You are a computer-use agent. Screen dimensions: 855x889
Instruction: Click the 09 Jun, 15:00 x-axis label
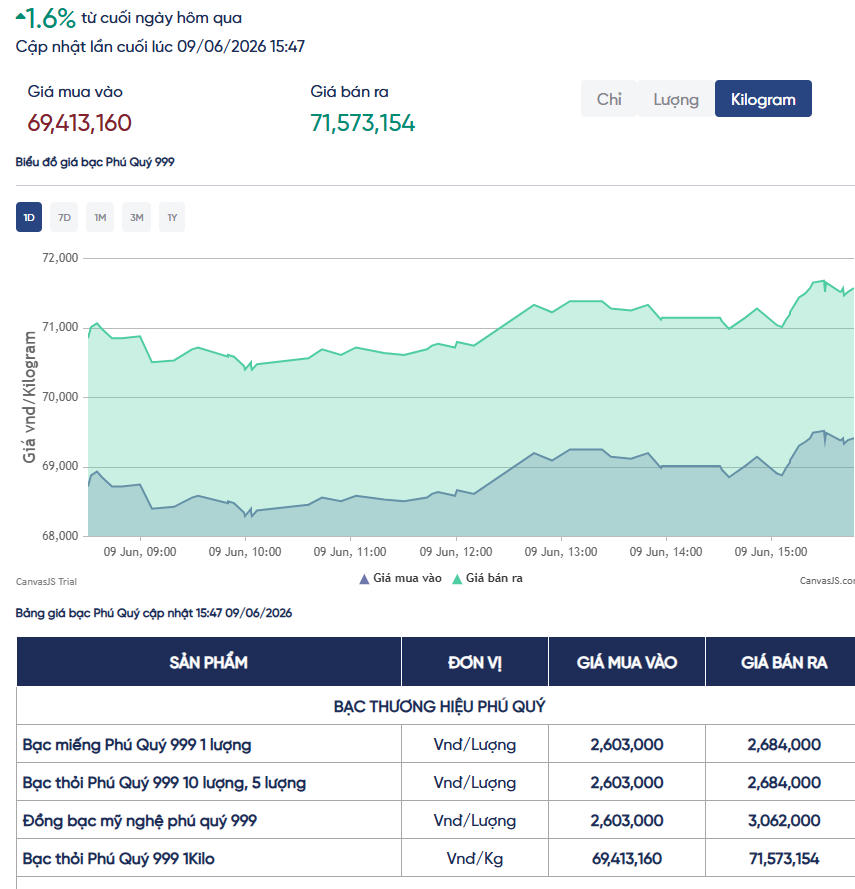(x=771, y=552)
